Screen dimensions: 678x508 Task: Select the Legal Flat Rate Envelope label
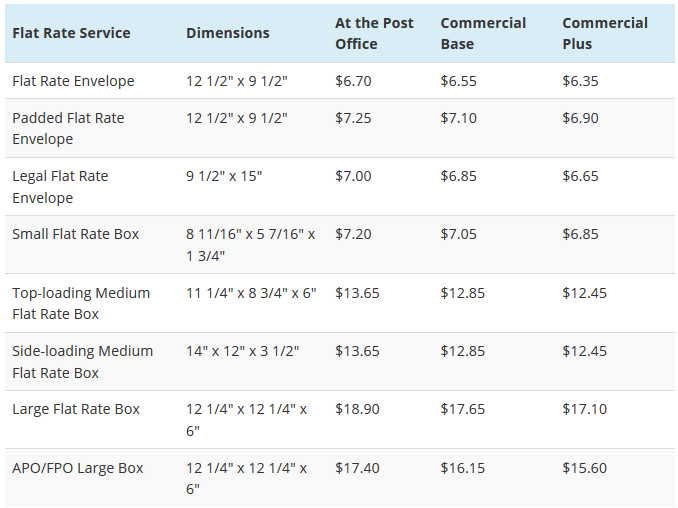[x=60, y=187]
